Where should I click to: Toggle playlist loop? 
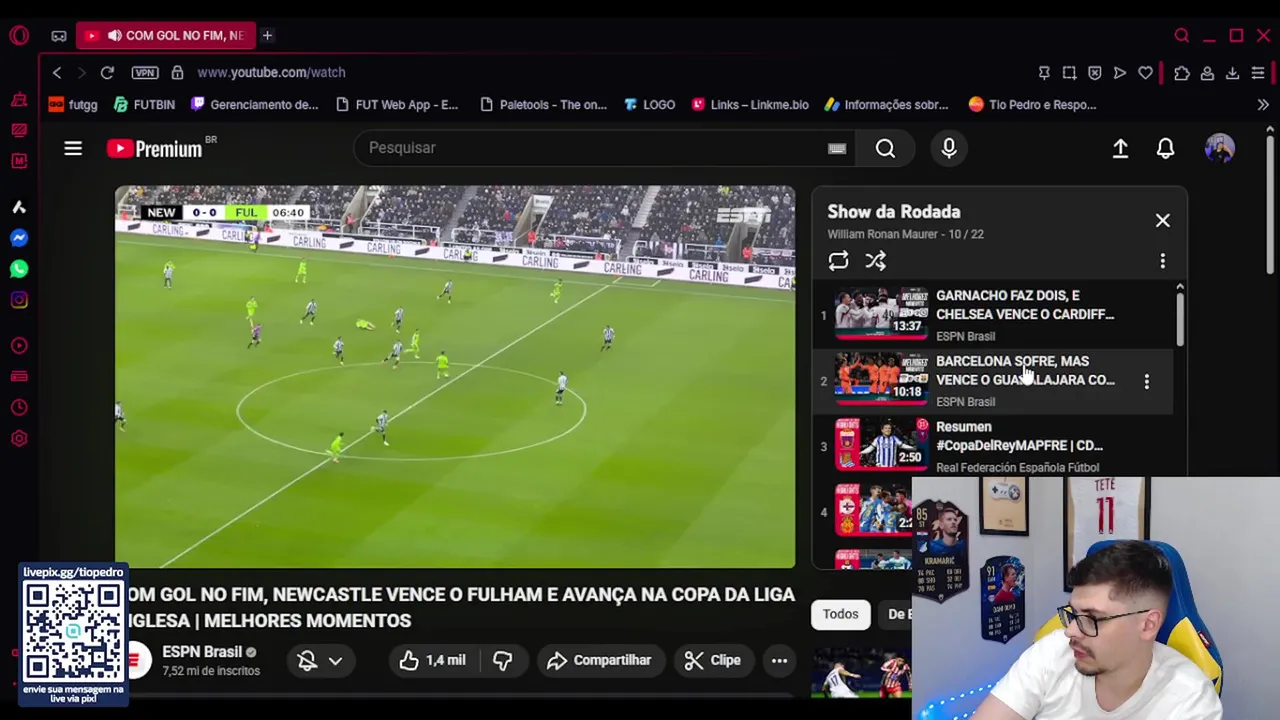838,261
